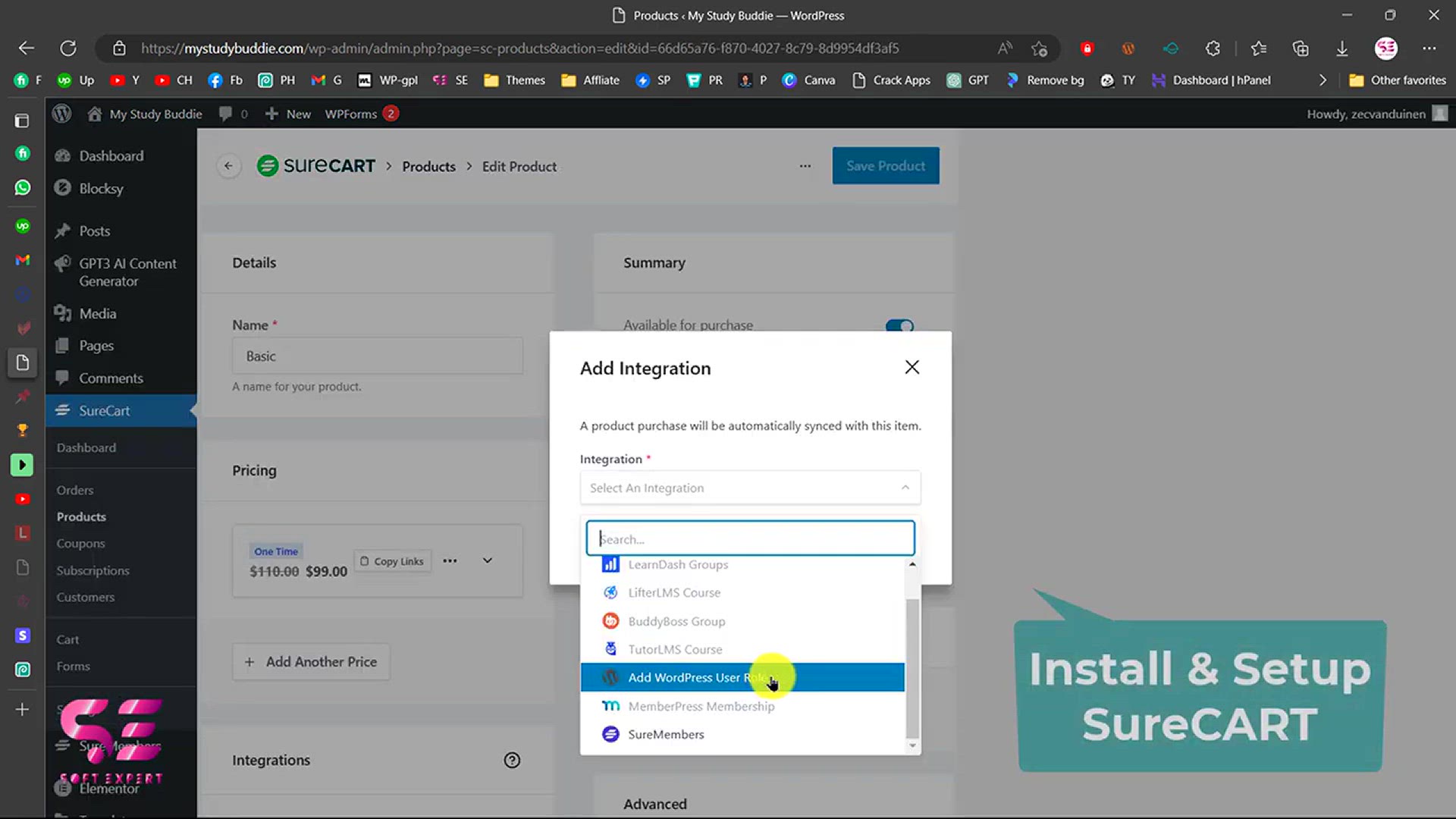The image size is (1456, 819).
Task: Select LearnDash Groups option
Action: click(x=742, y=565)
